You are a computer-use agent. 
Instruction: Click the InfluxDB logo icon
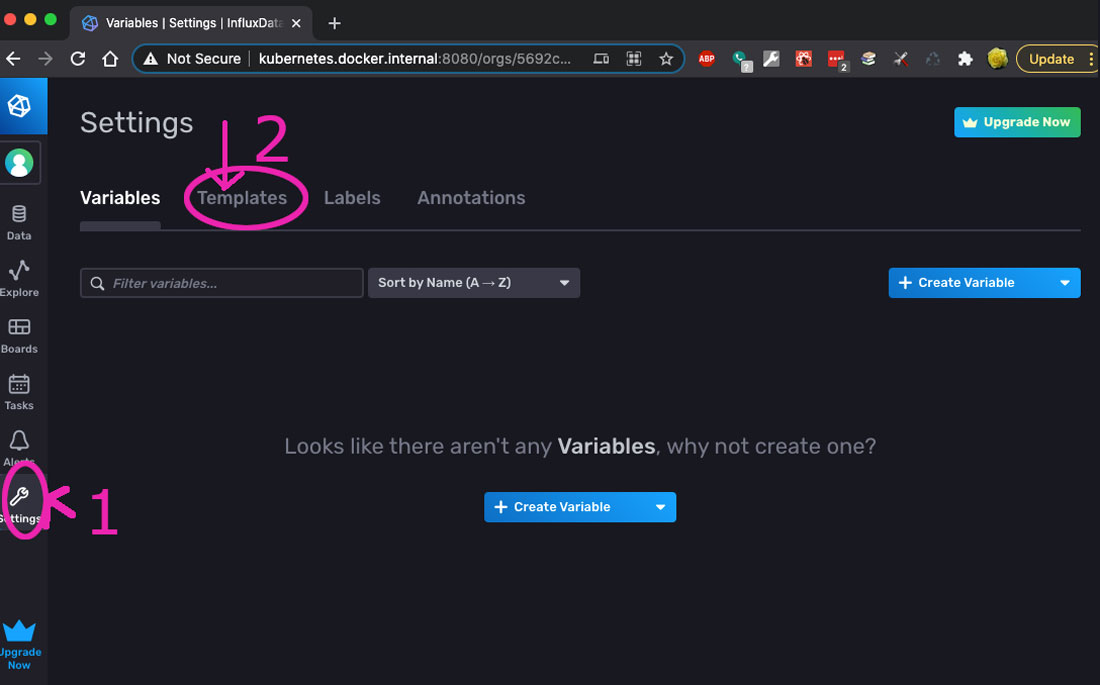[x=19, y=107]
